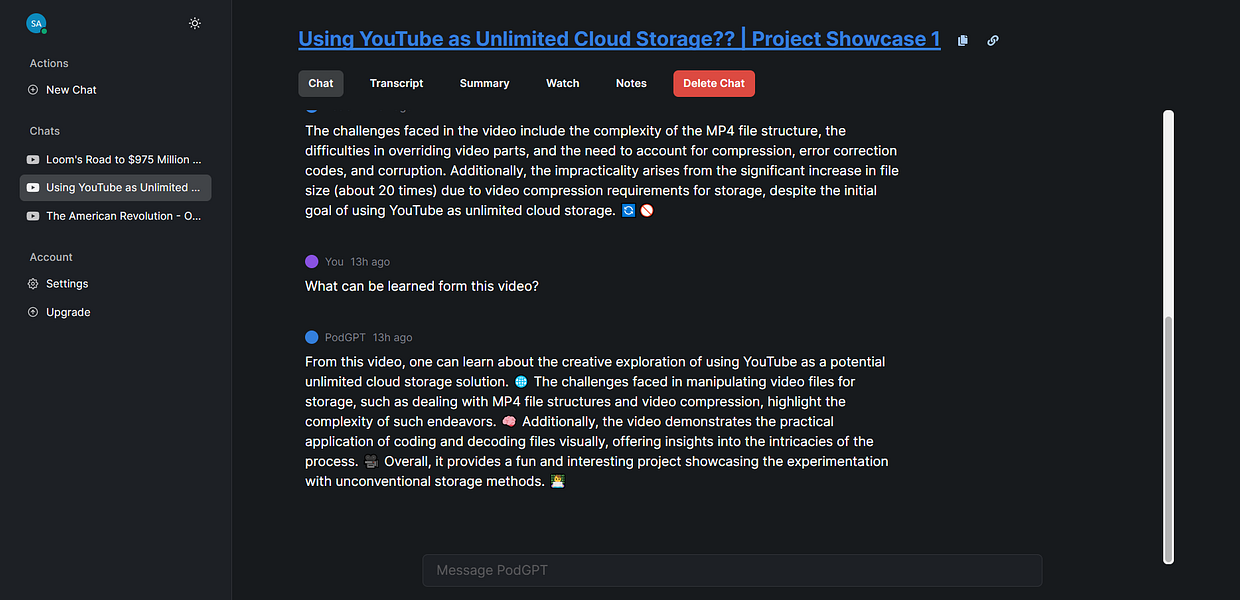Open the Upgrade option

[x=68, y=312]
